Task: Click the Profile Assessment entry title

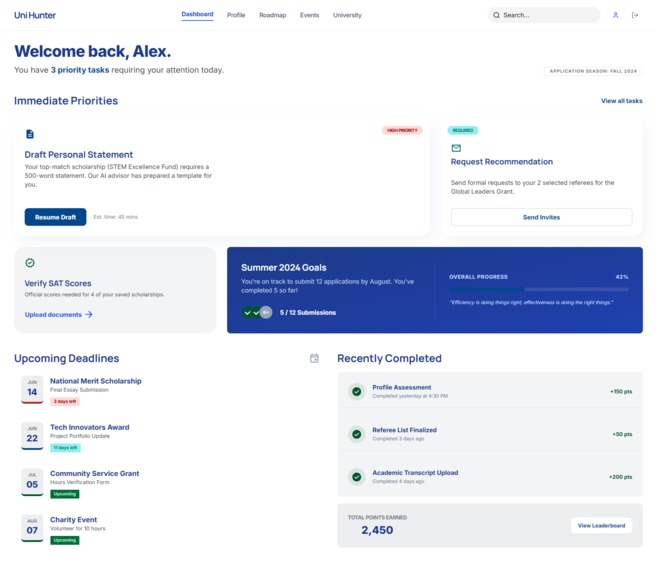Action: pyautogui.click(x=401, y=387)
